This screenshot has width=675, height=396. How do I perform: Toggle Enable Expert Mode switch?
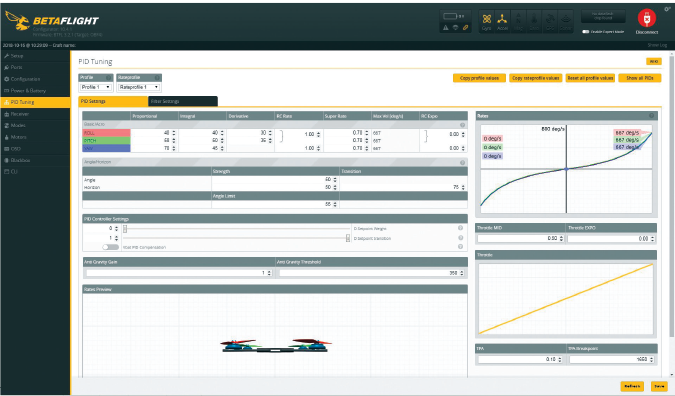pyautogui.click(x=585, y=31)
